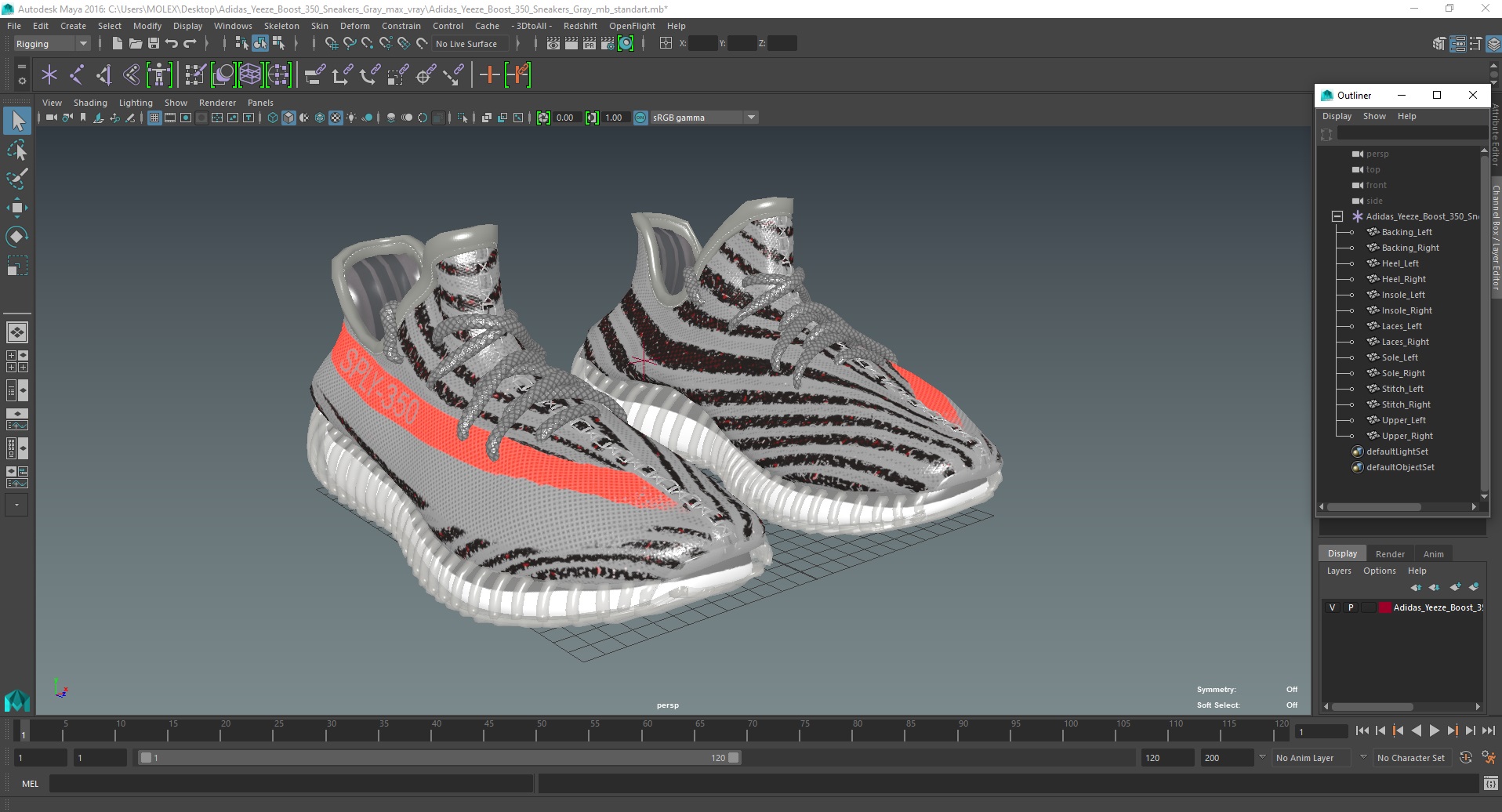
Task: Click Render Current Frame icon
Action: (x=571, y=44)
